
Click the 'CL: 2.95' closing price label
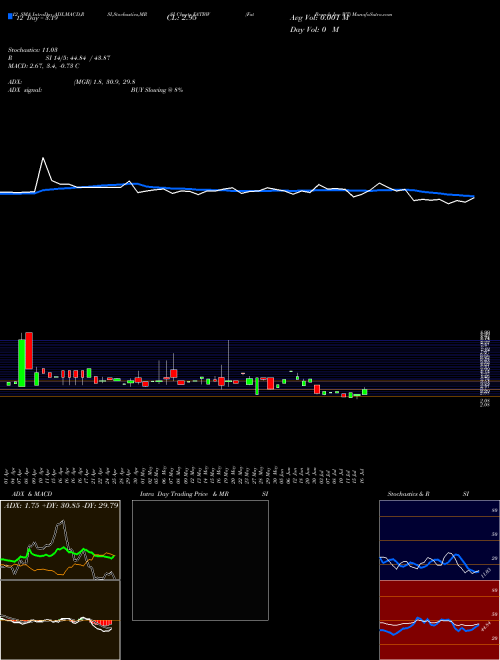click(180, 18)
